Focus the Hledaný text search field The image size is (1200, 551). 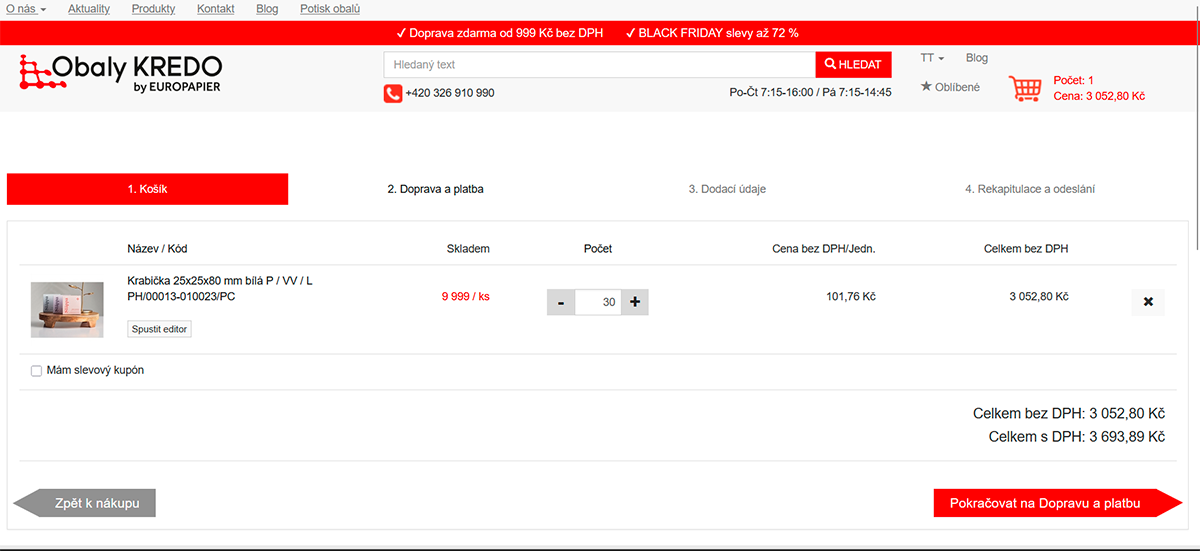599,65
